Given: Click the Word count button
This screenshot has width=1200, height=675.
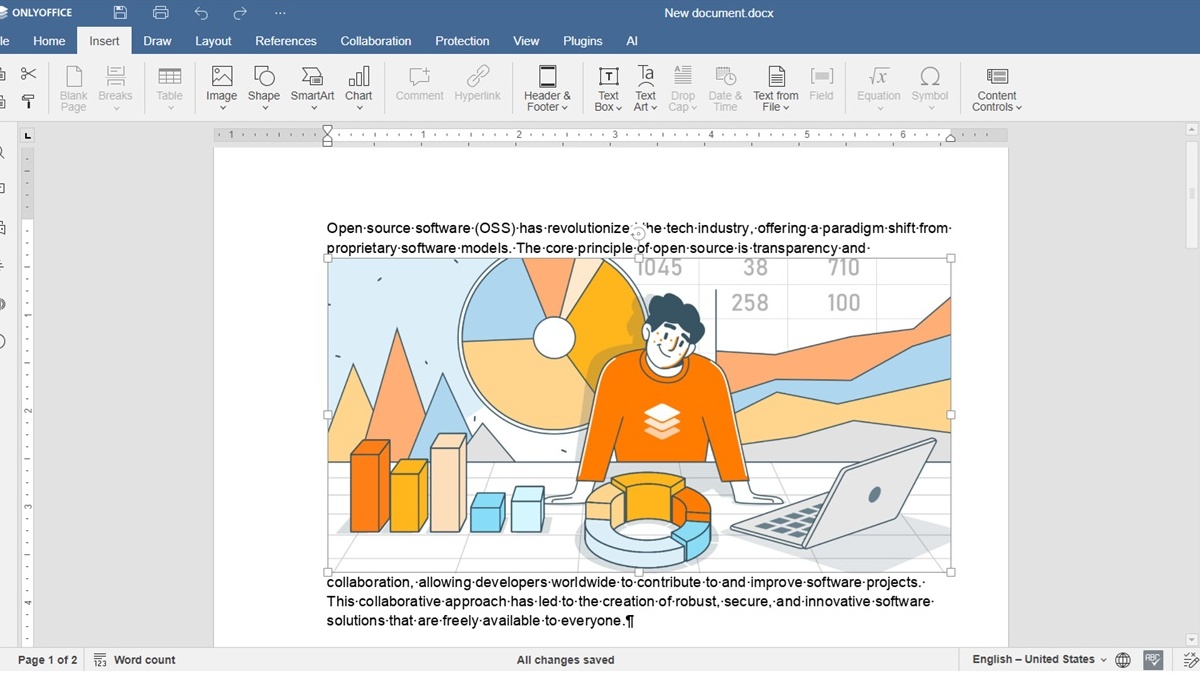Looking at the screenshot, I should 135,660.
